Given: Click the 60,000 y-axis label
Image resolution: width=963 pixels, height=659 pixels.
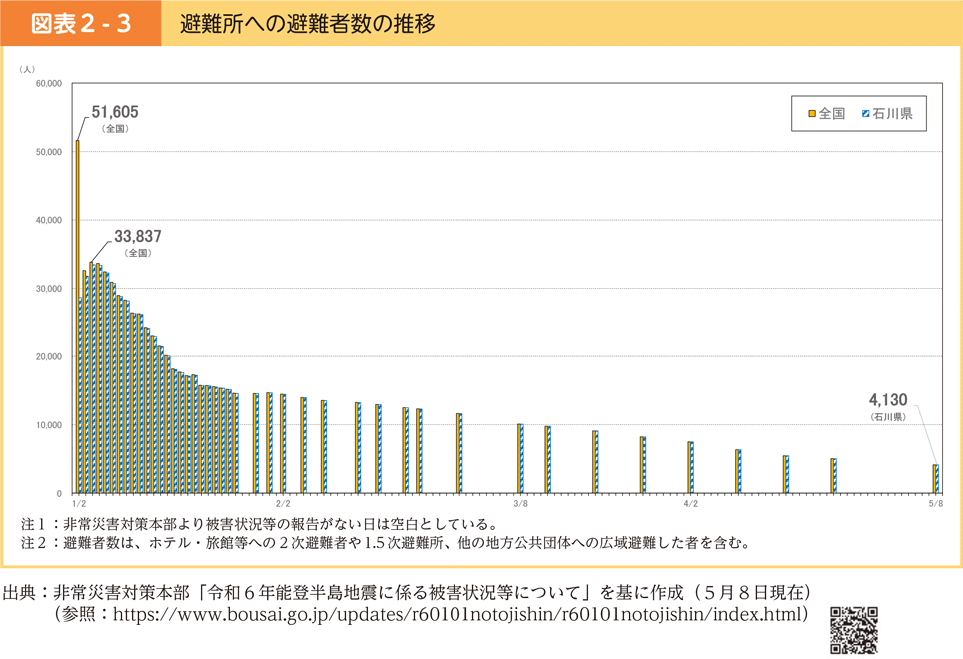Looking at the screenshot, I should coord(47,84).
